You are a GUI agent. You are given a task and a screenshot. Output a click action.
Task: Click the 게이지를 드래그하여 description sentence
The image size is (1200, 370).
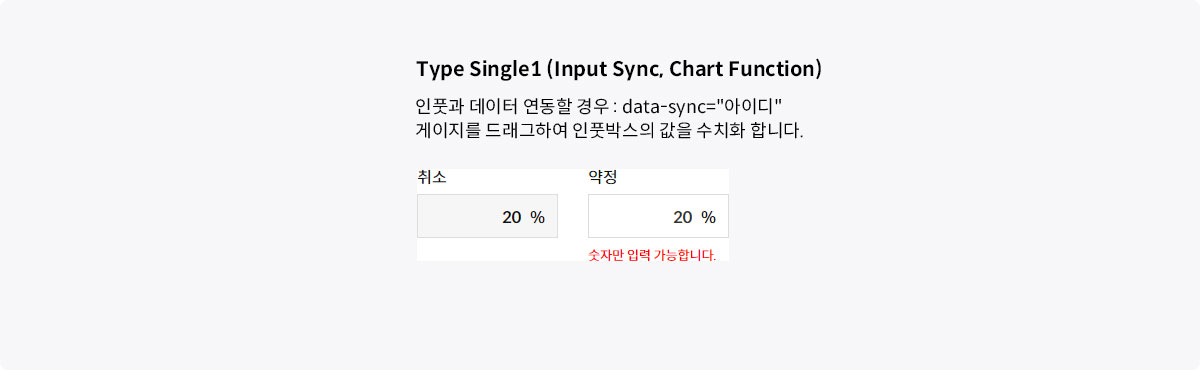[609, 131]
